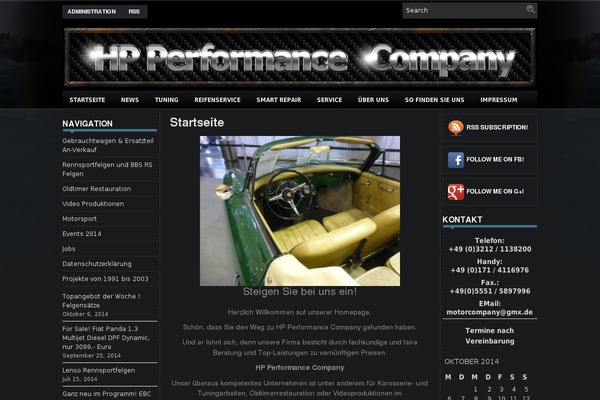This screenshot has width=600, height=400.
Task: Open the Smart Repair menu item
Action: [x=279, y=100]
